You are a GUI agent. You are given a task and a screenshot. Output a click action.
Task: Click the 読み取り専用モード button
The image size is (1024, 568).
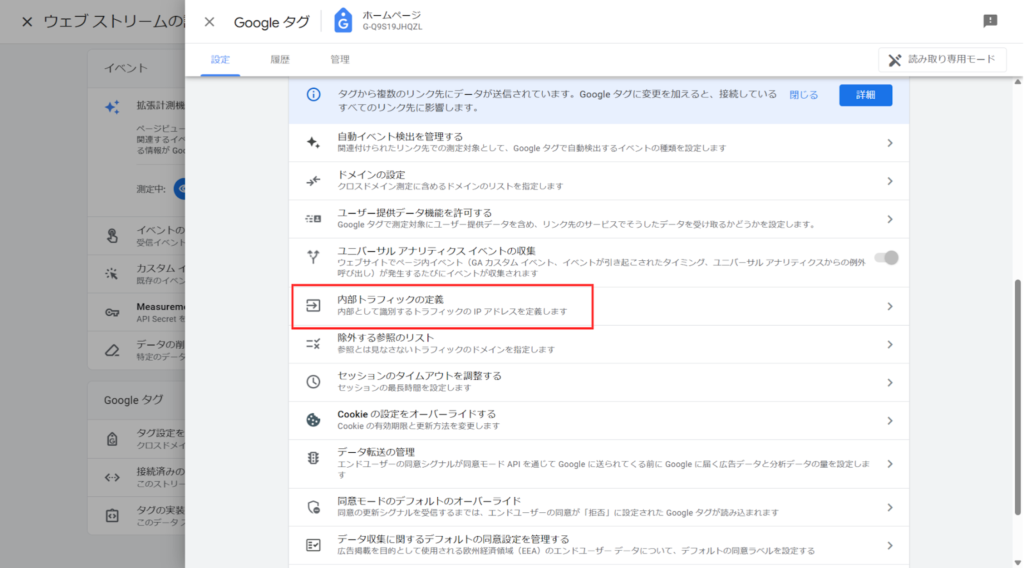tap(942, 59)
